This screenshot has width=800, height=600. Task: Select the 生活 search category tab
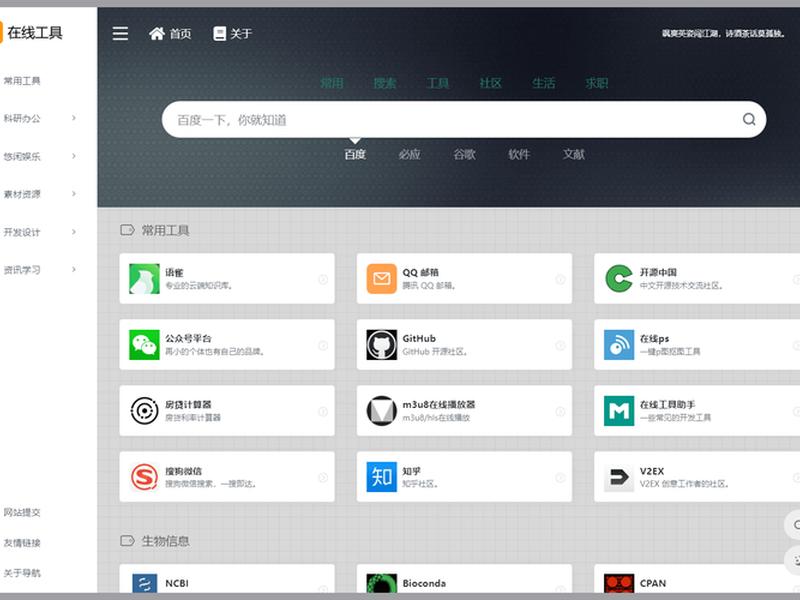tap(543, 83)
